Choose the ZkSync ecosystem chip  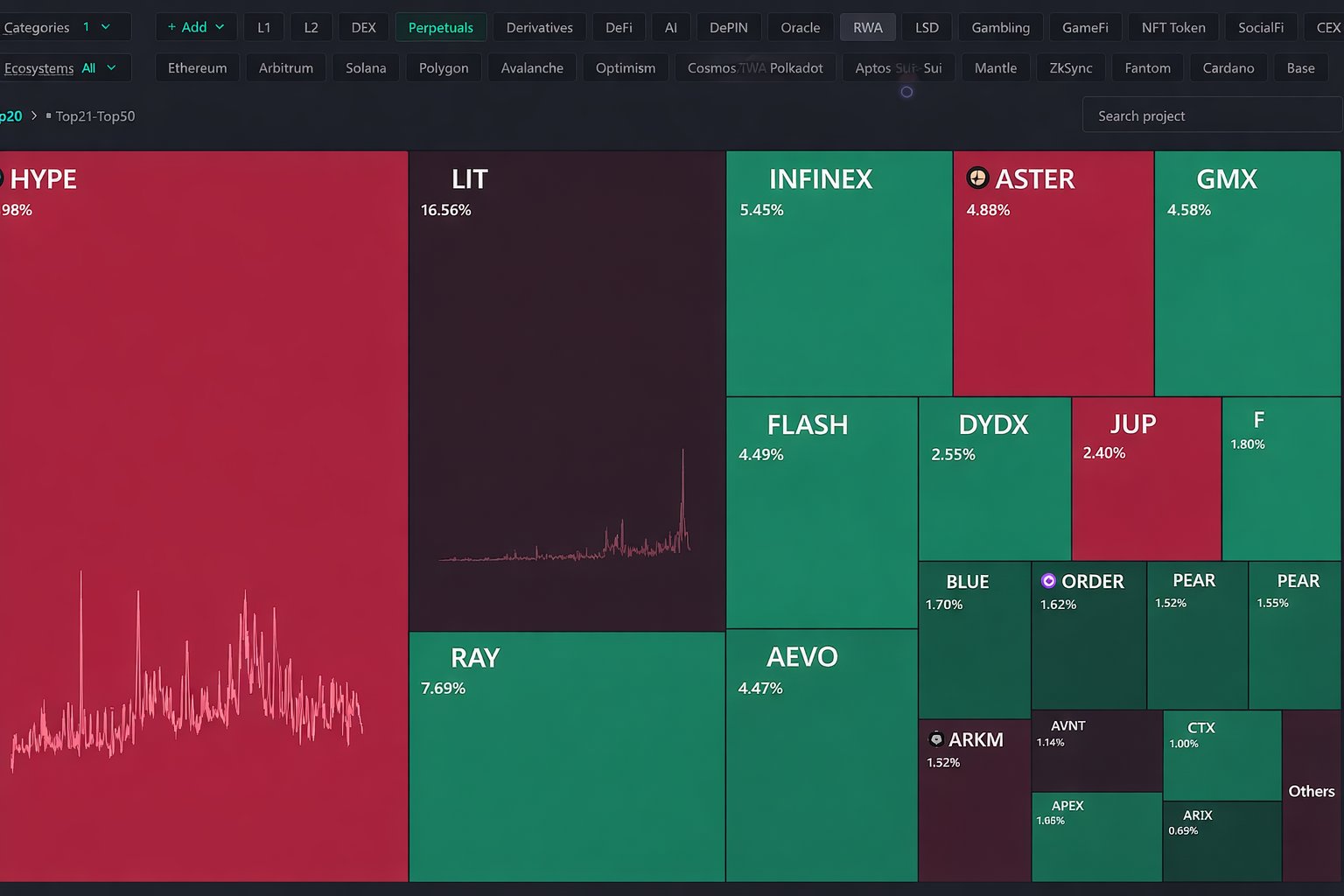click(x=1071, y=67)
